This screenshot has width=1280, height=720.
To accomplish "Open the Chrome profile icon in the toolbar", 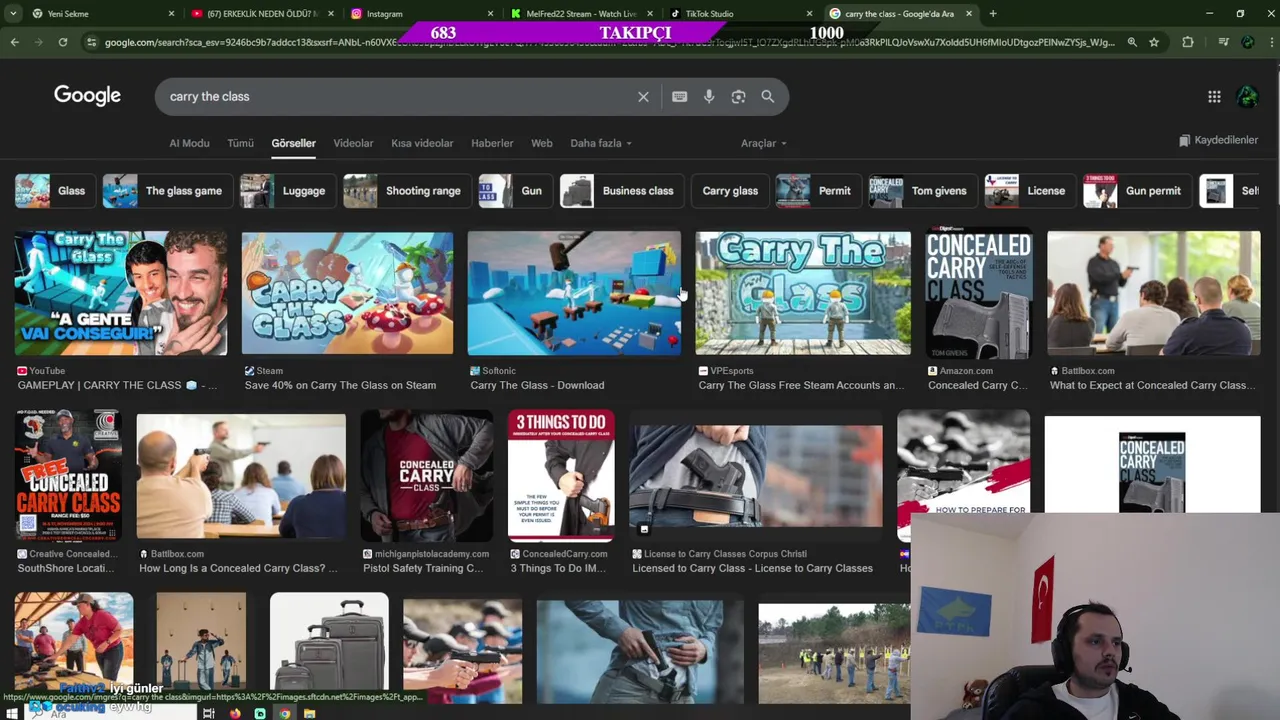I will point(1247,42).
